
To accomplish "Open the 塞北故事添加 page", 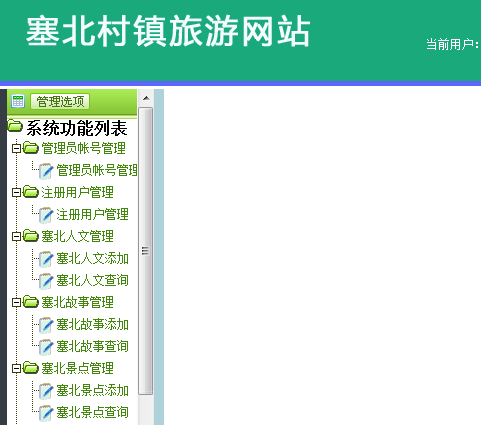I will pos(92,324).
